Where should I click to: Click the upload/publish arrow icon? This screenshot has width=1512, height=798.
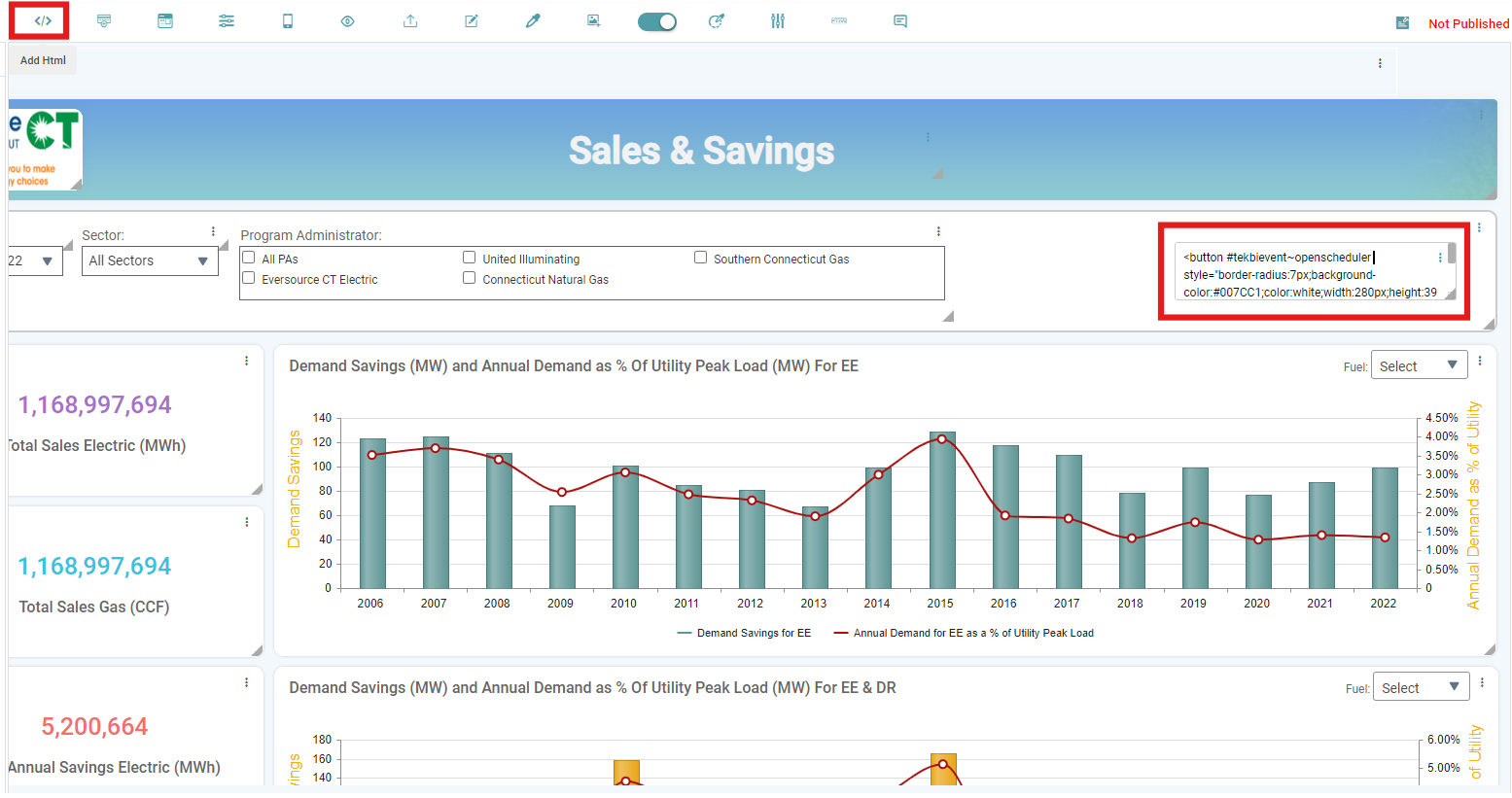410,21
